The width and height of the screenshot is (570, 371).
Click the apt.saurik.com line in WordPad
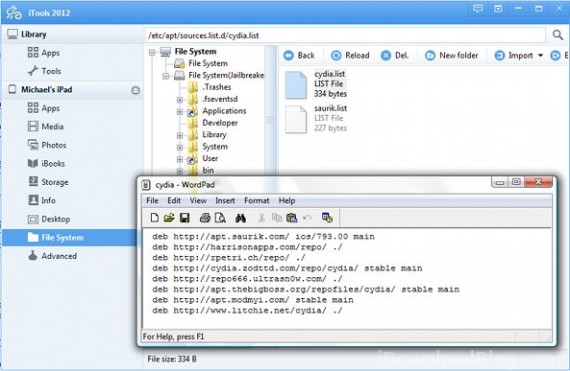(263, 237)
